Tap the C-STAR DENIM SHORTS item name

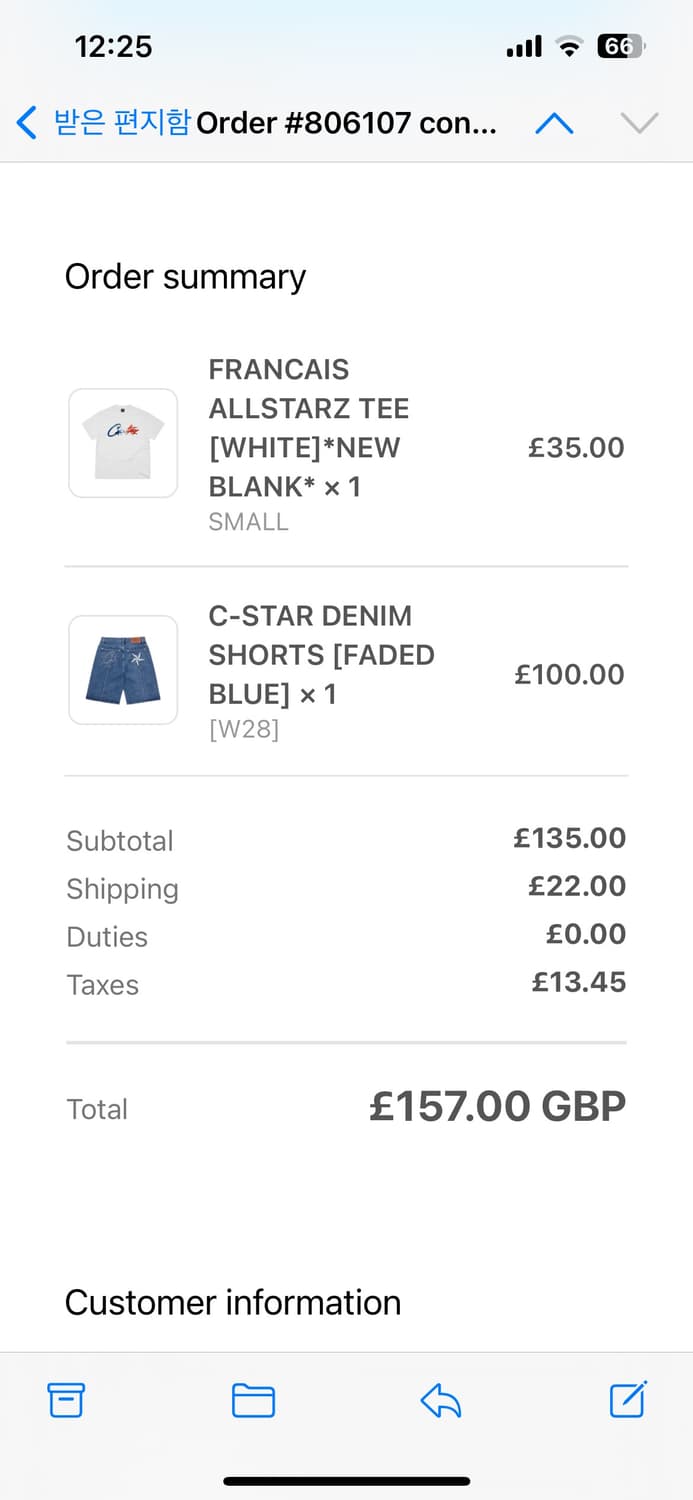tap(321, 655)
